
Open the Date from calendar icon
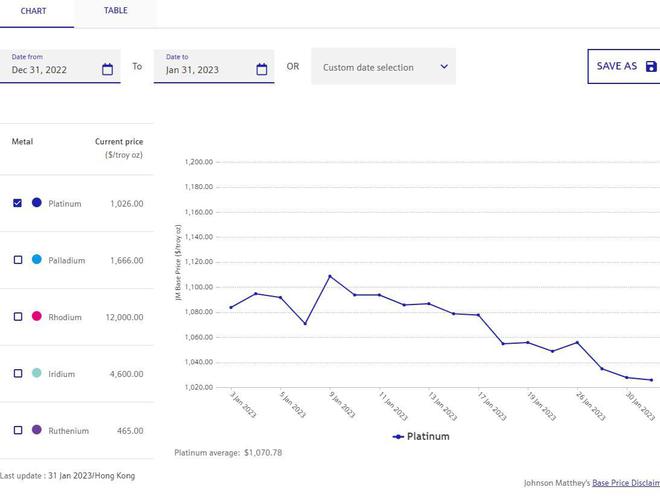[x=108, y=70]
